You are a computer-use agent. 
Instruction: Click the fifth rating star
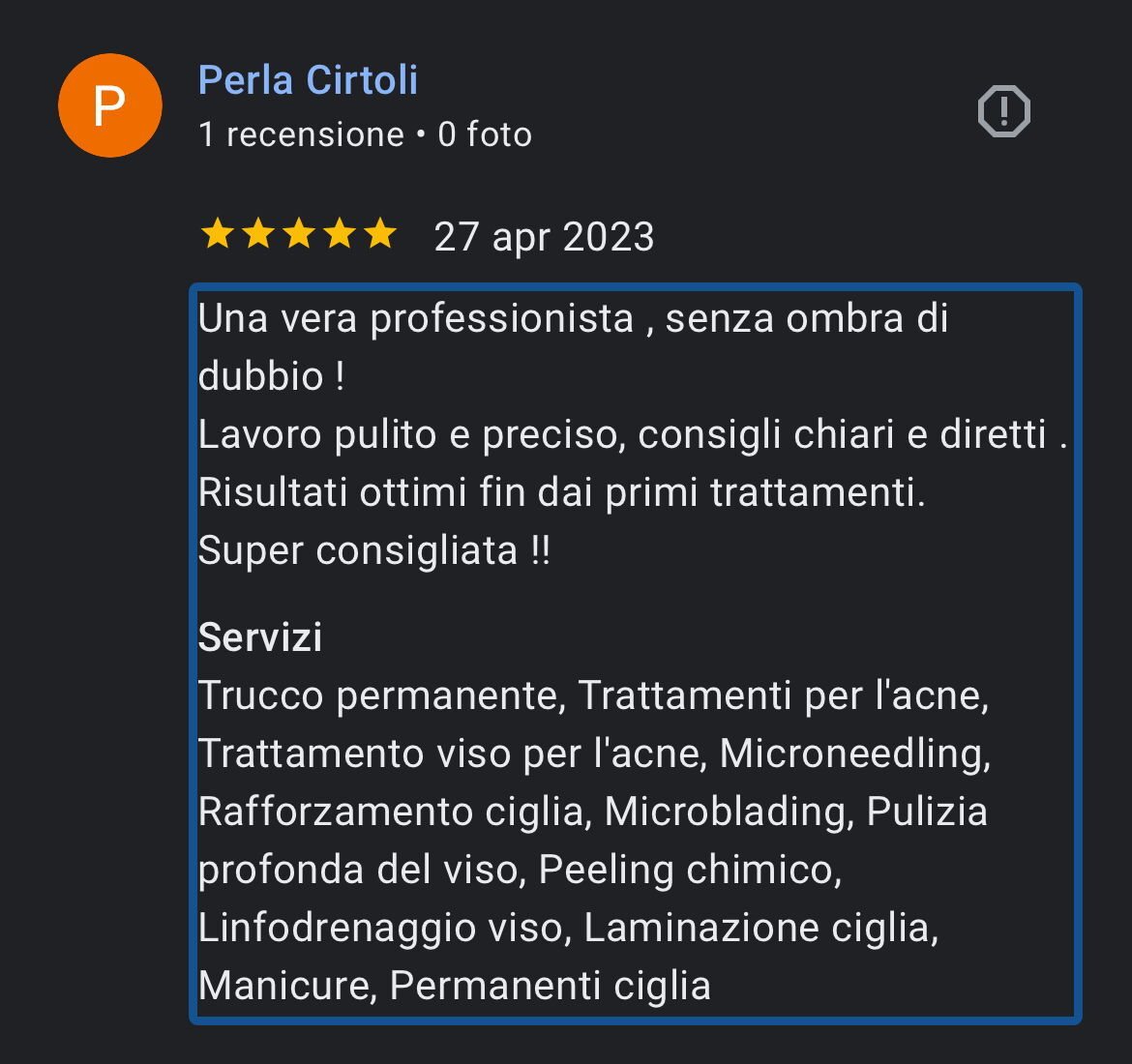tap(380, 234)
